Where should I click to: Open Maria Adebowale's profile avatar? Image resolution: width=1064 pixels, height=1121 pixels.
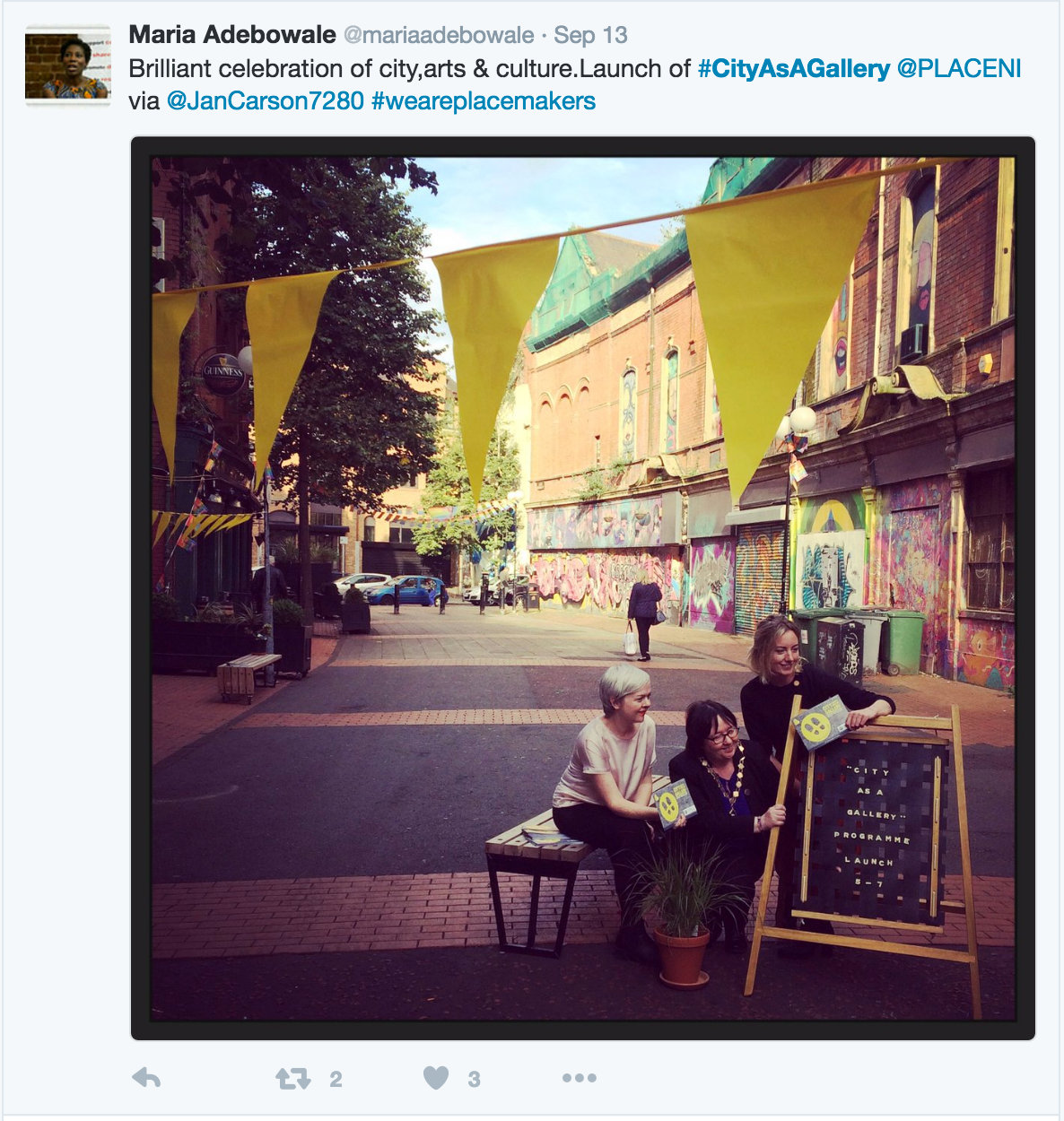click(67, 65)
